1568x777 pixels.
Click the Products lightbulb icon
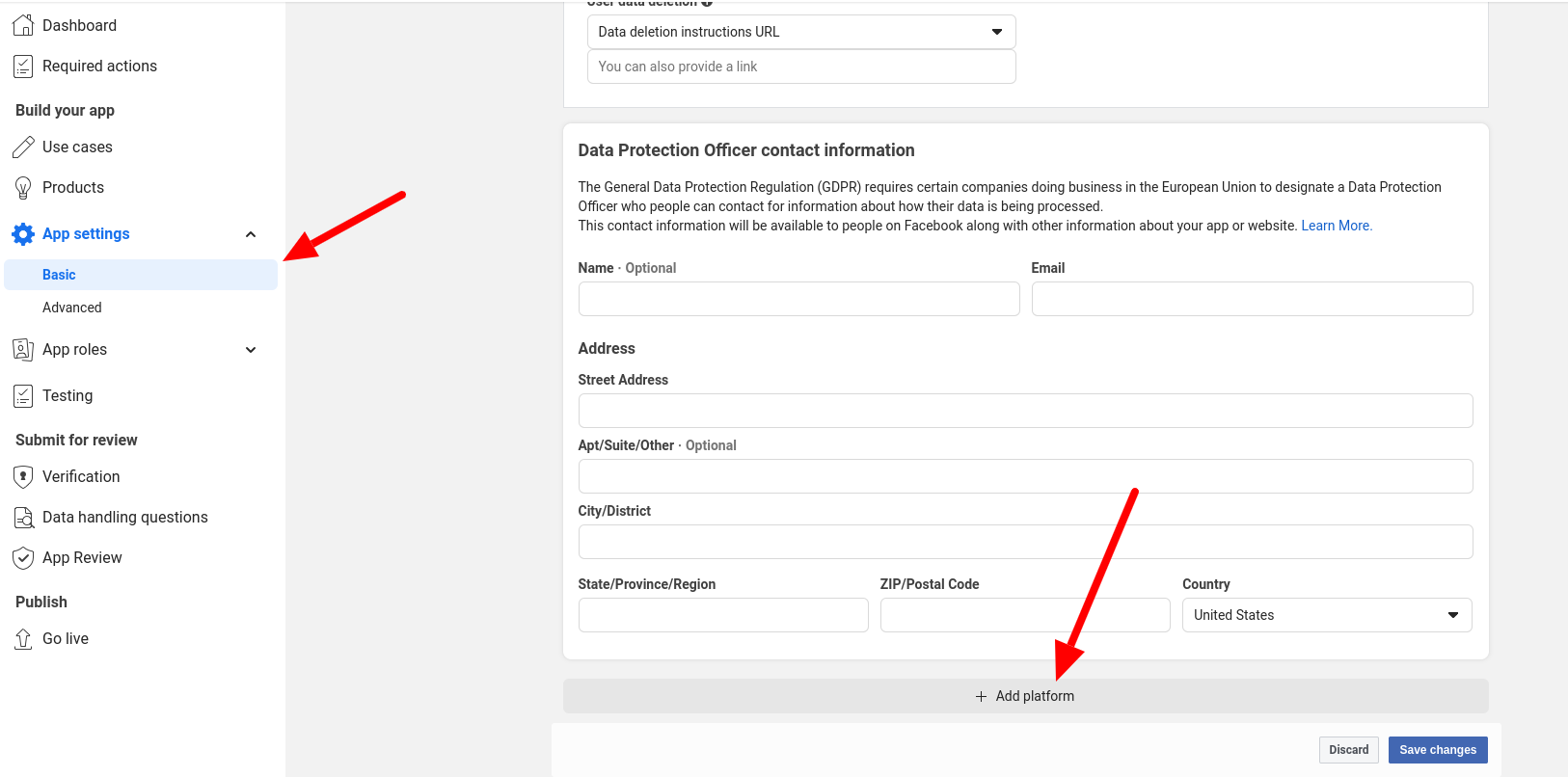click(x=23, y=187)
